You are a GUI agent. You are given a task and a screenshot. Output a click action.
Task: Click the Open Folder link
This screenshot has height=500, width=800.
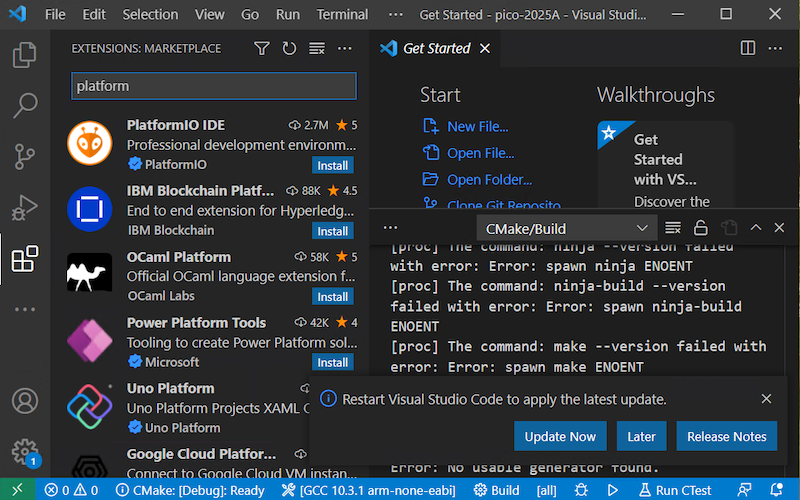click(x=489, y=180)
